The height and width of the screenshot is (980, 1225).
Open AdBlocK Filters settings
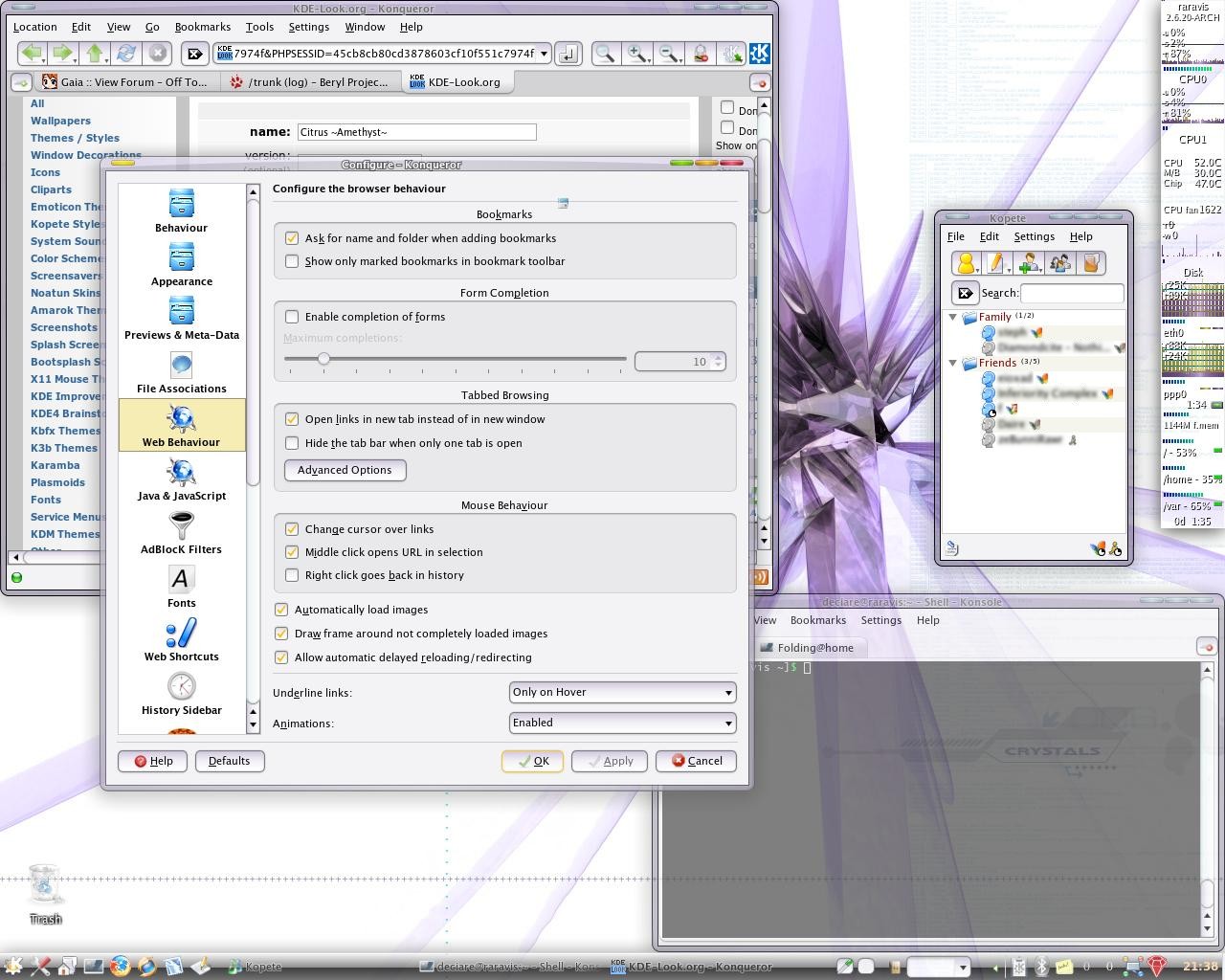point(182,532)
